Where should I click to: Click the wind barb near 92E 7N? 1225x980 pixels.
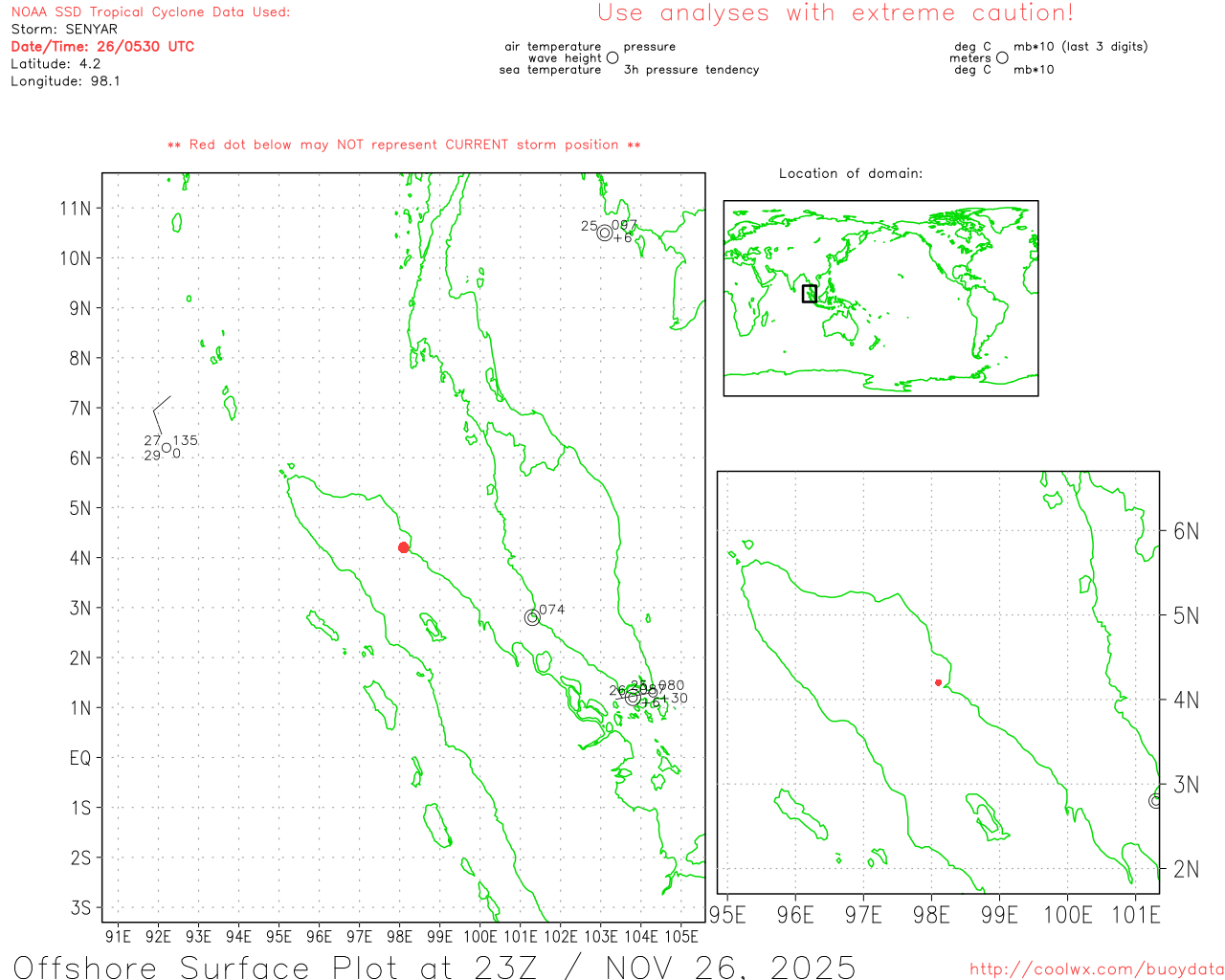tap(160, 408)
